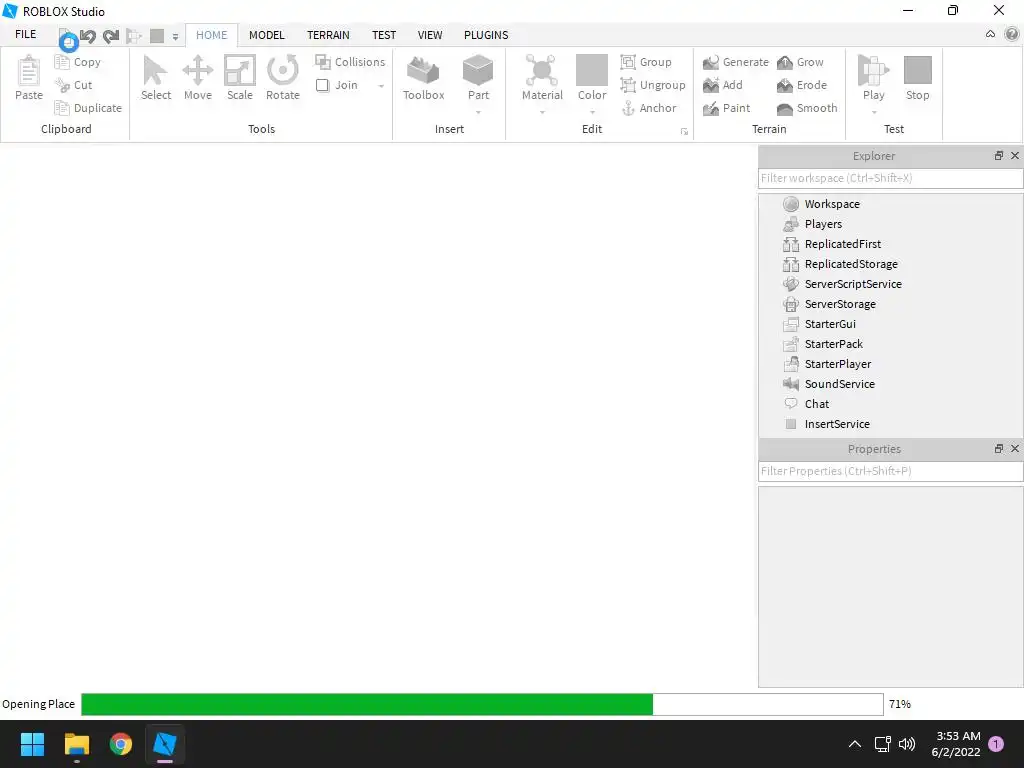This screenshot has height=768, width=1024.
Task: Show hidden icons in system tray
Action: [x=854, y=744]
